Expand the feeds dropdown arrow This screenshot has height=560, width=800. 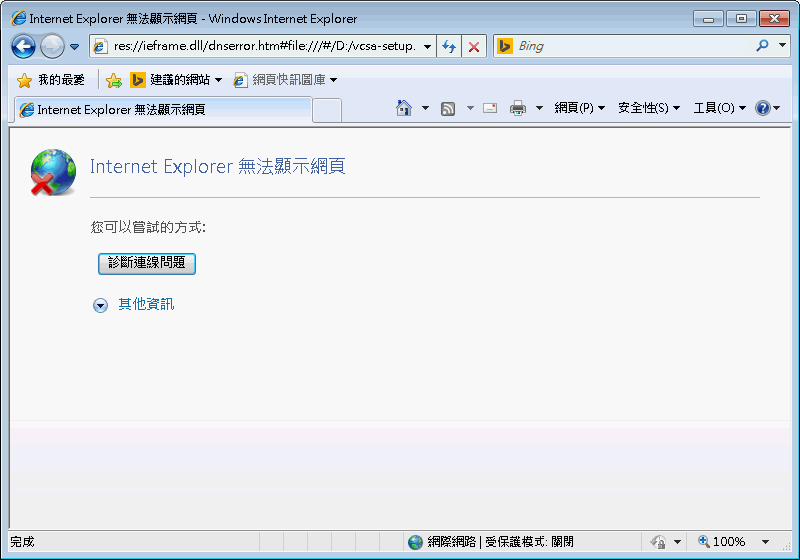coord(470,108)
